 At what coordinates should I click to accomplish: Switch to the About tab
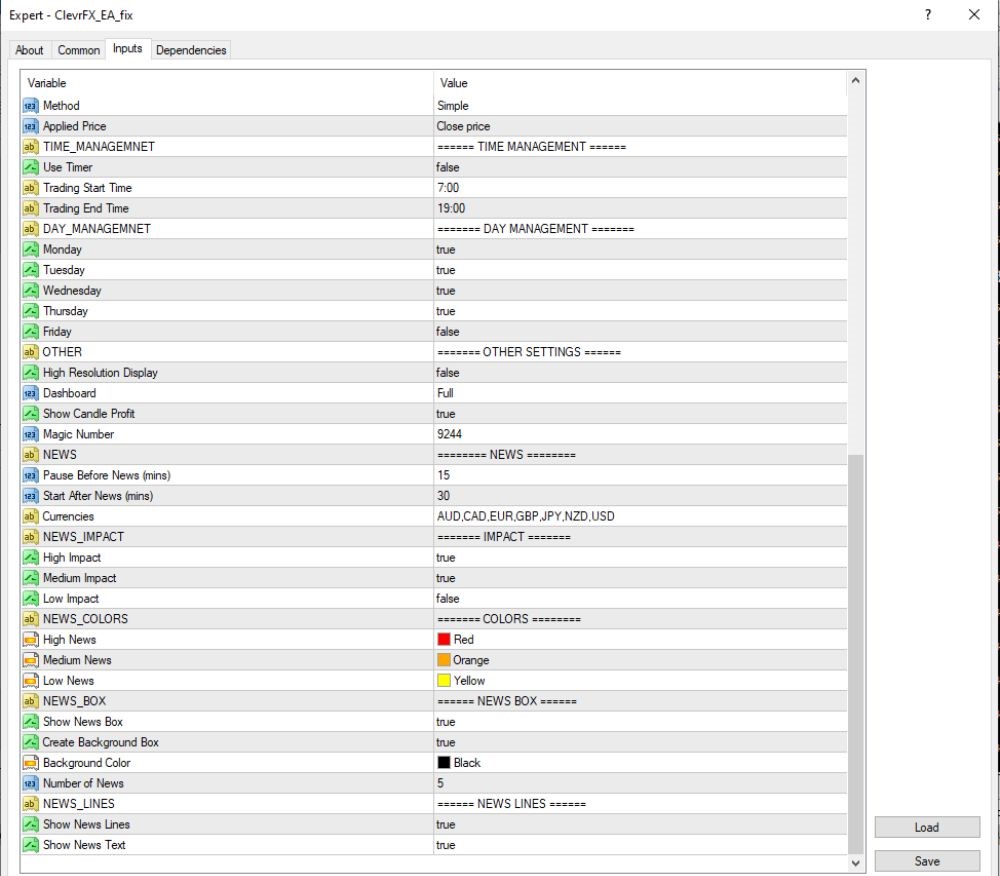29,50
